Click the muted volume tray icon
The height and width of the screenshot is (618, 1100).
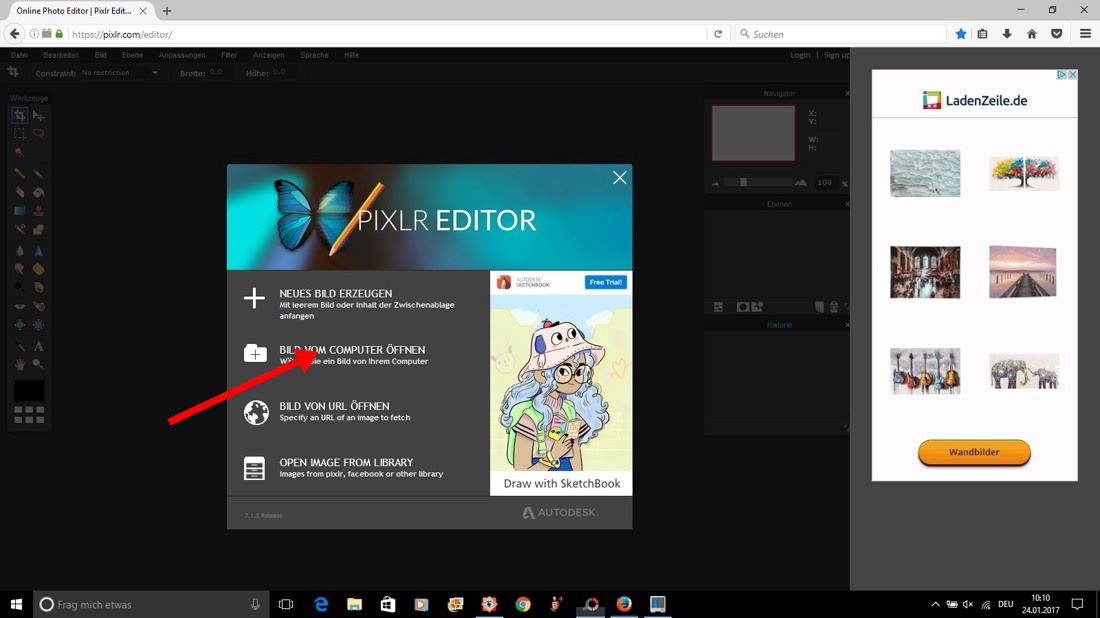(968, 604)
